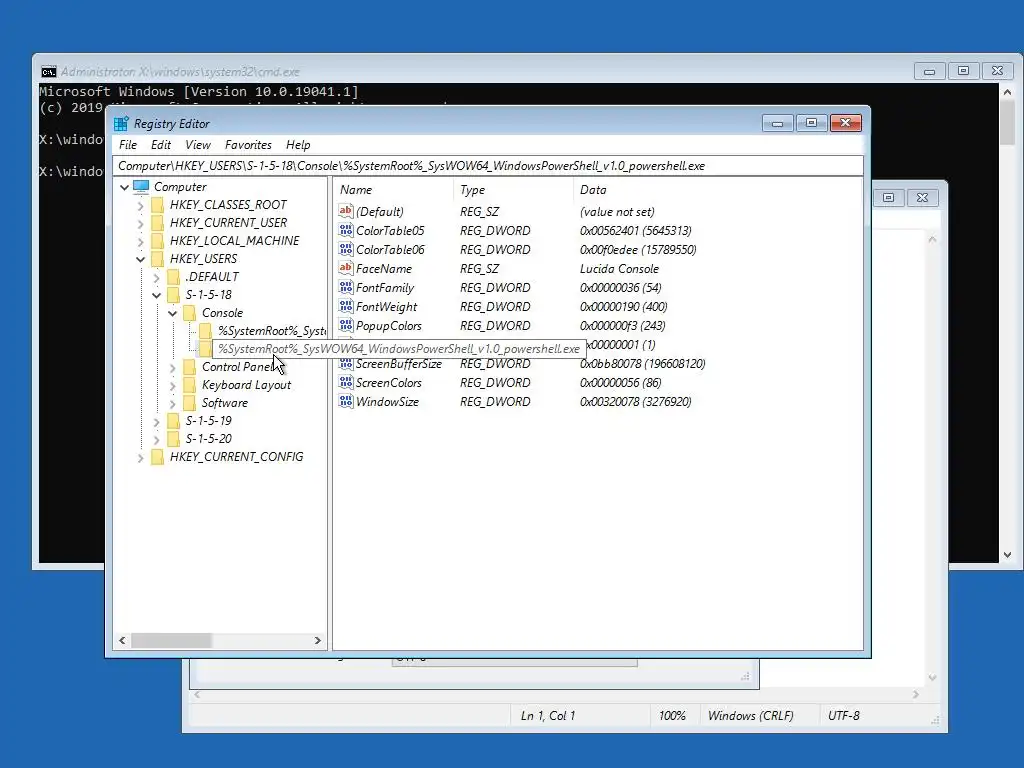Collapse the S-1-5-18 key

click(157, 295)
